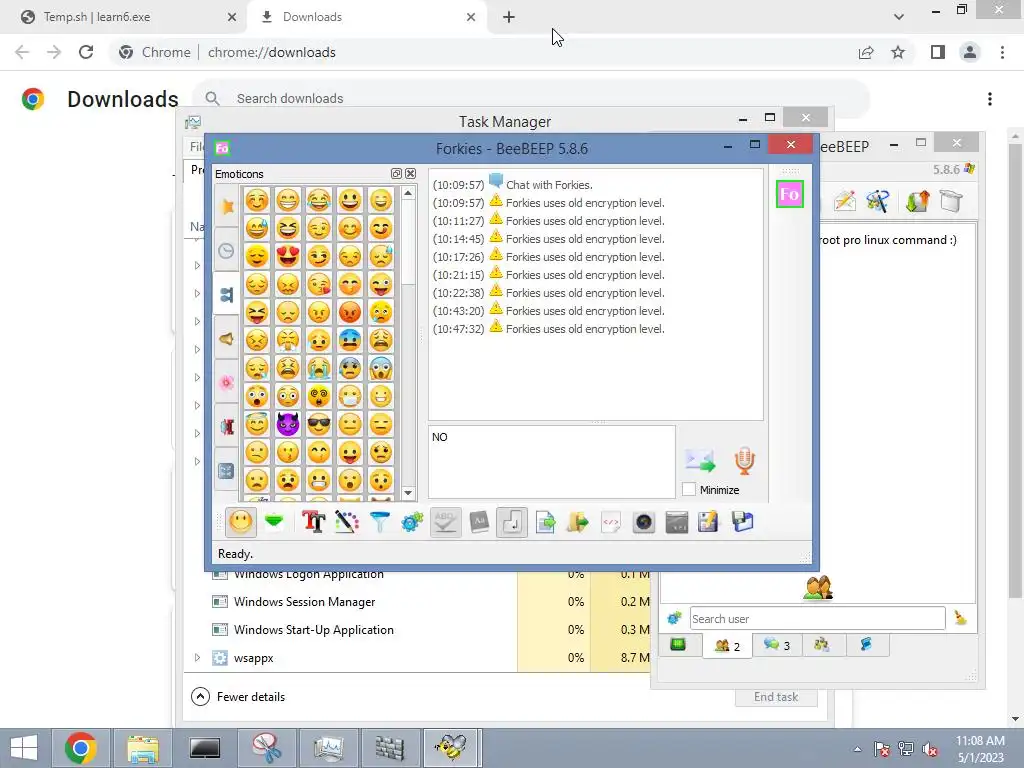Insert the heart-eyes emoji
Viewport: 1024px width, 768px height.
(x=287, y=256)
